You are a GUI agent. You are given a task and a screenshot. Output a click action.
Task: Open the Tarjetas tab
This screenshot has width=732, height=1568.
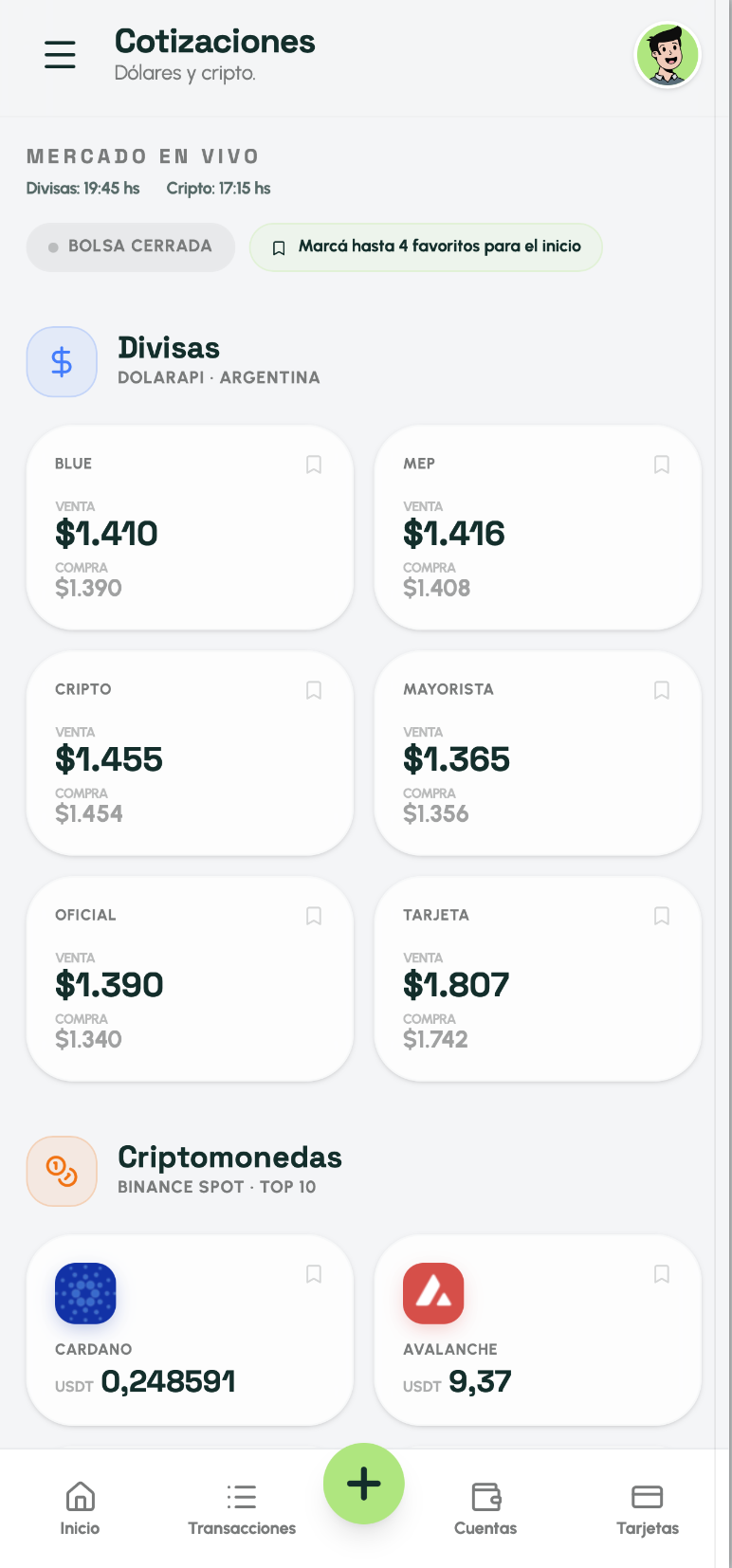(x=648, y=1507)
